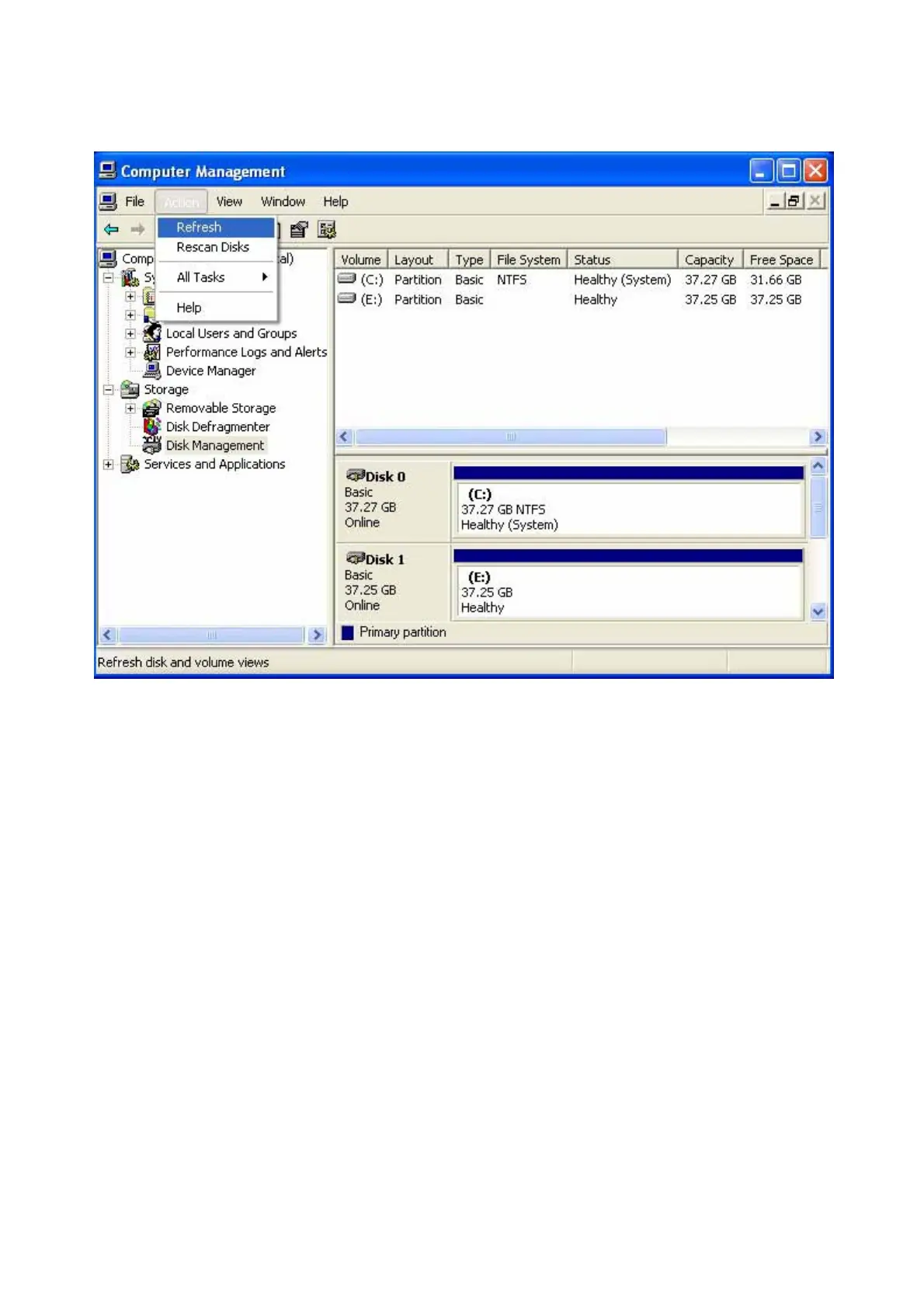Click the Removable Storage icon
Viewport: 924px width, 1308px height.
pos(152,408)
